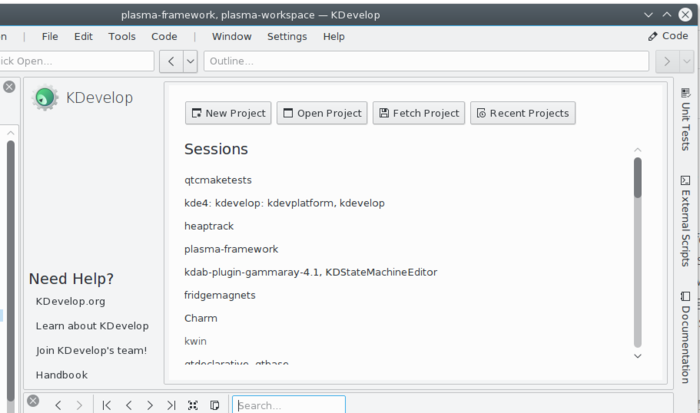Open the plasma-framework session
Viewport: 700px width, 413px height.
click(231, 249)
